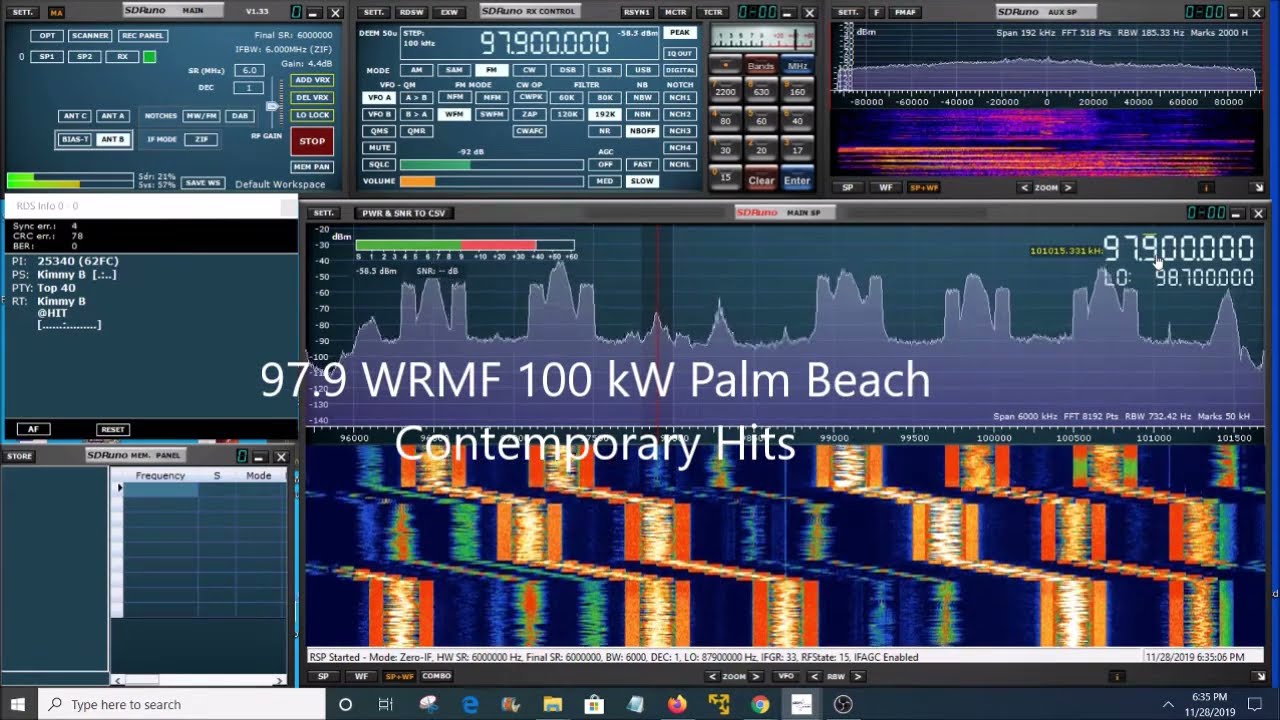Click RBW decrease arrow in Main SP
This screenshot has height=720, width=1280.
(x=814, y=677)
